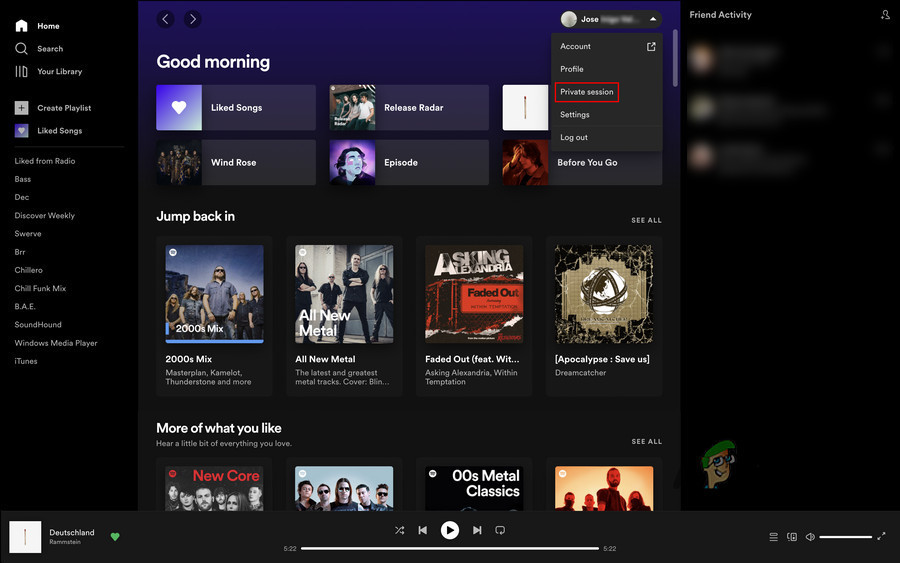Open the Chill Funk Mix playlist

(40, 289)
